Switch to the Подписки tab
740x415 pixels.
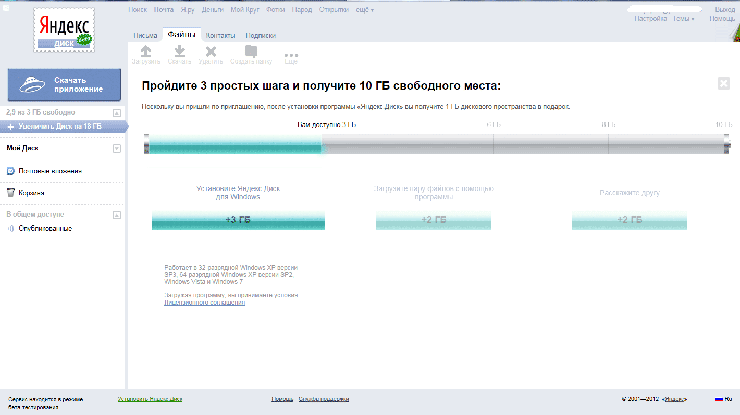point(261,35)
